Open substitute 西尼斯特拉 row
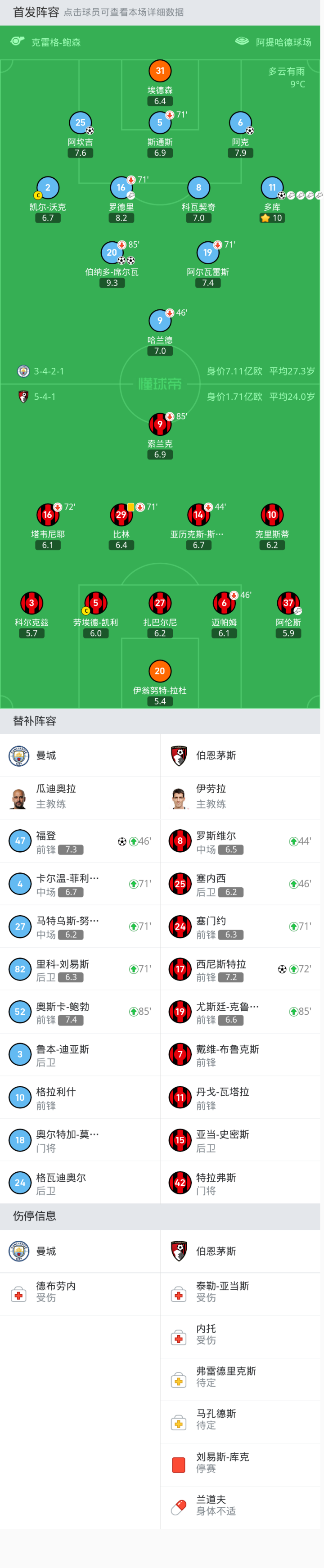 (239, 968)
